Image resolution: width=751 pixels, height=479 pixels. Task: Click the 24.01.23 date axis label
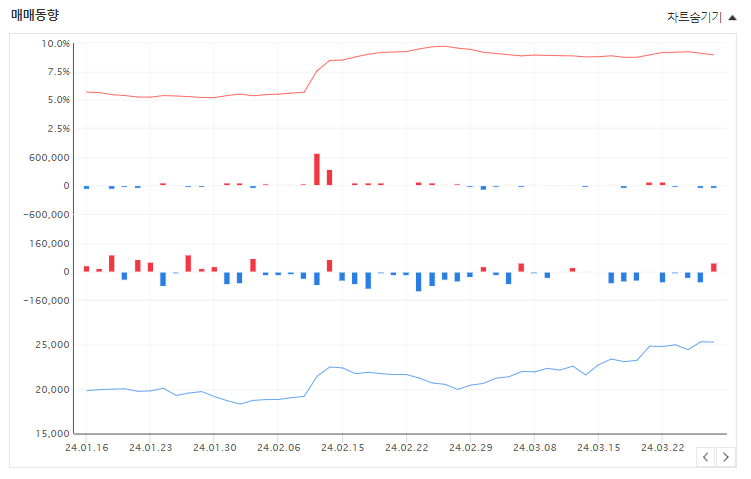tap(150, 447)
